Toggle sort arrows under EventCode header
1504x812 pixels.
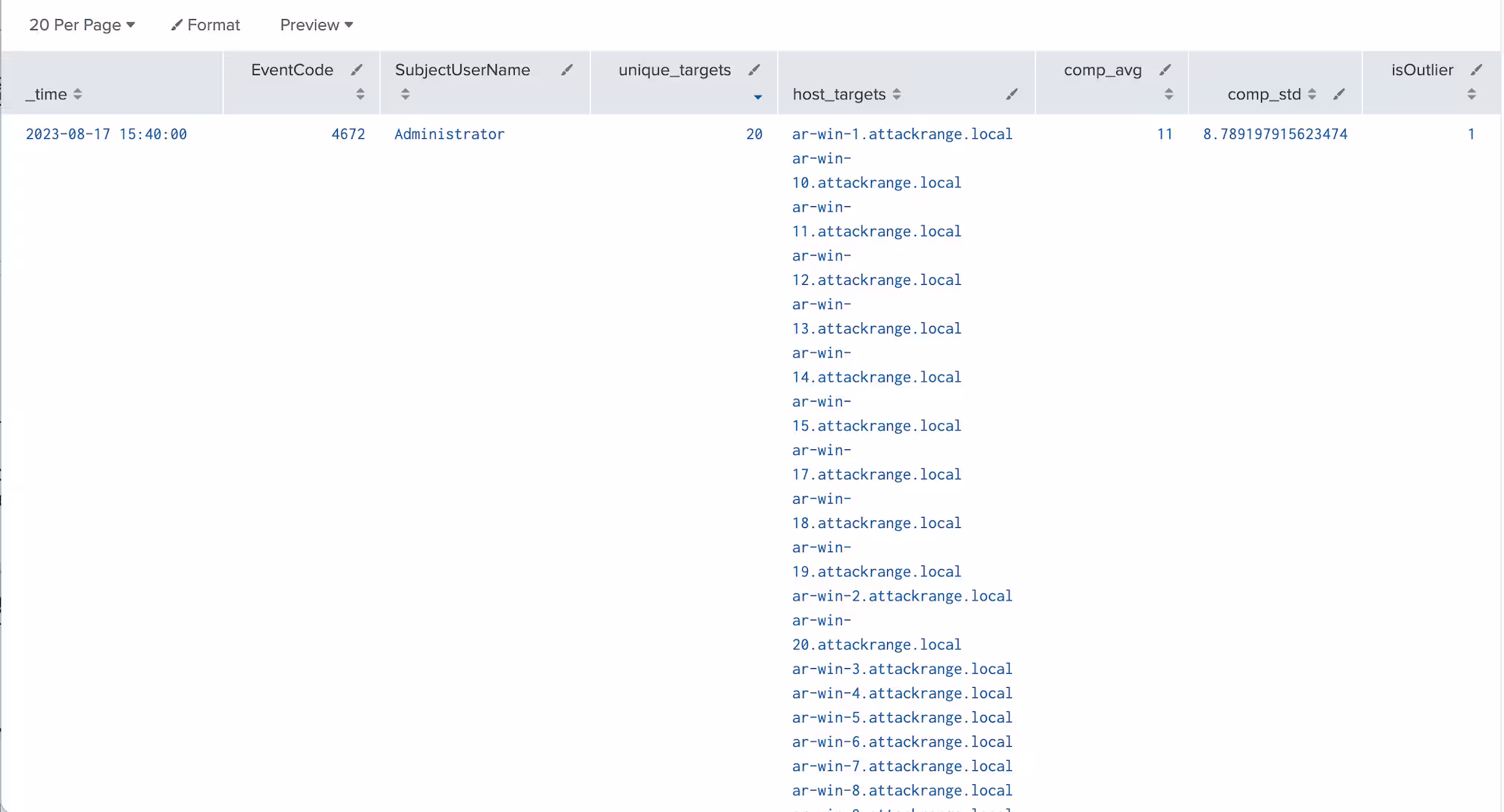click(360, 94)
